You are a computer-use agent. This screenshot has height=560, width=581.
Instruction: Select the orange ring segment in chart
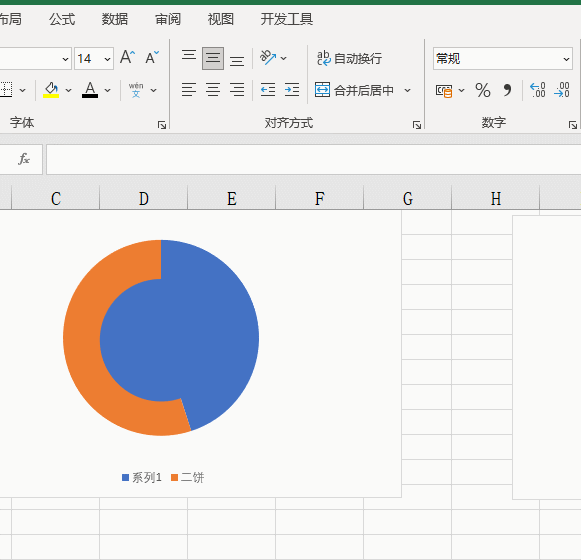(x=82, y=337)
